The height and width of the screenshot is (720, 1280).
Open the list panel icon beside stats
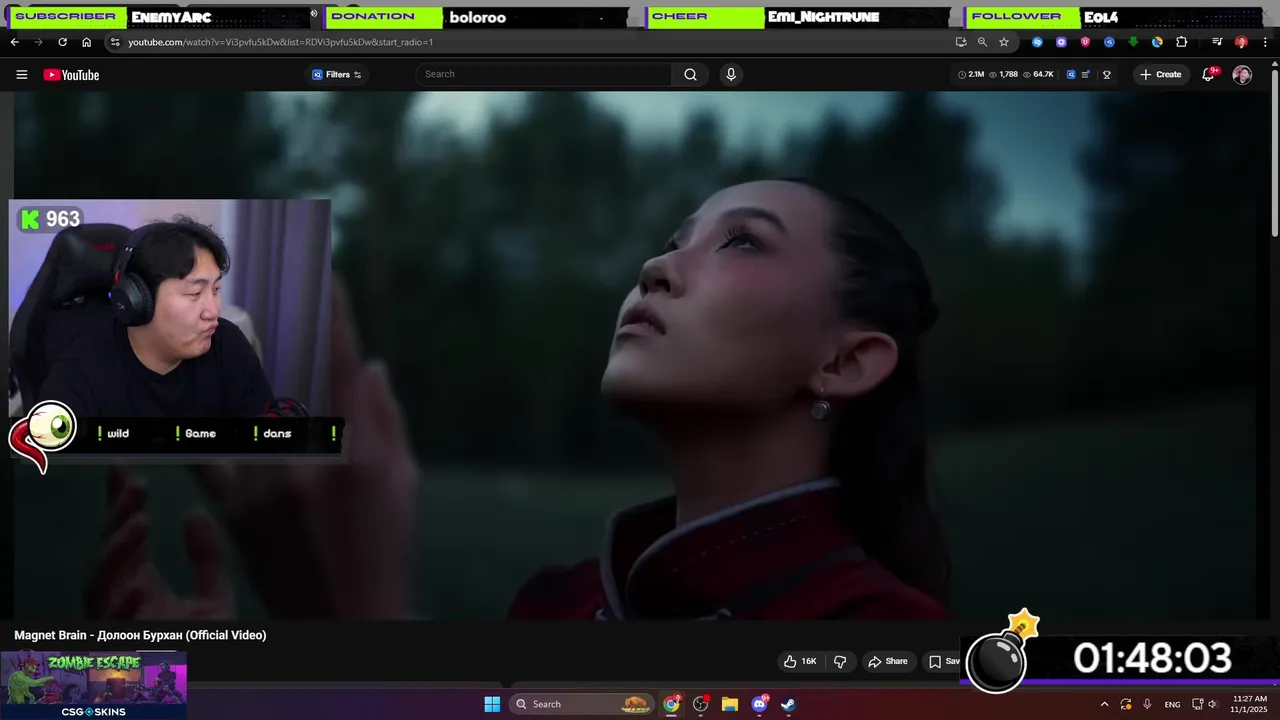(x=1086, y=75)
